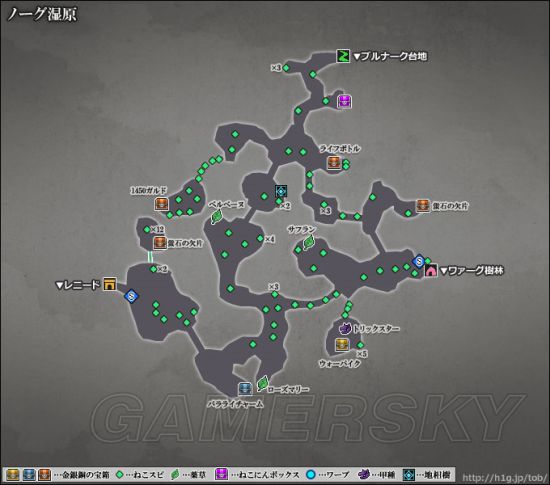Click the blue save point near レニード gate
The image size is (550, 485).
132,297
